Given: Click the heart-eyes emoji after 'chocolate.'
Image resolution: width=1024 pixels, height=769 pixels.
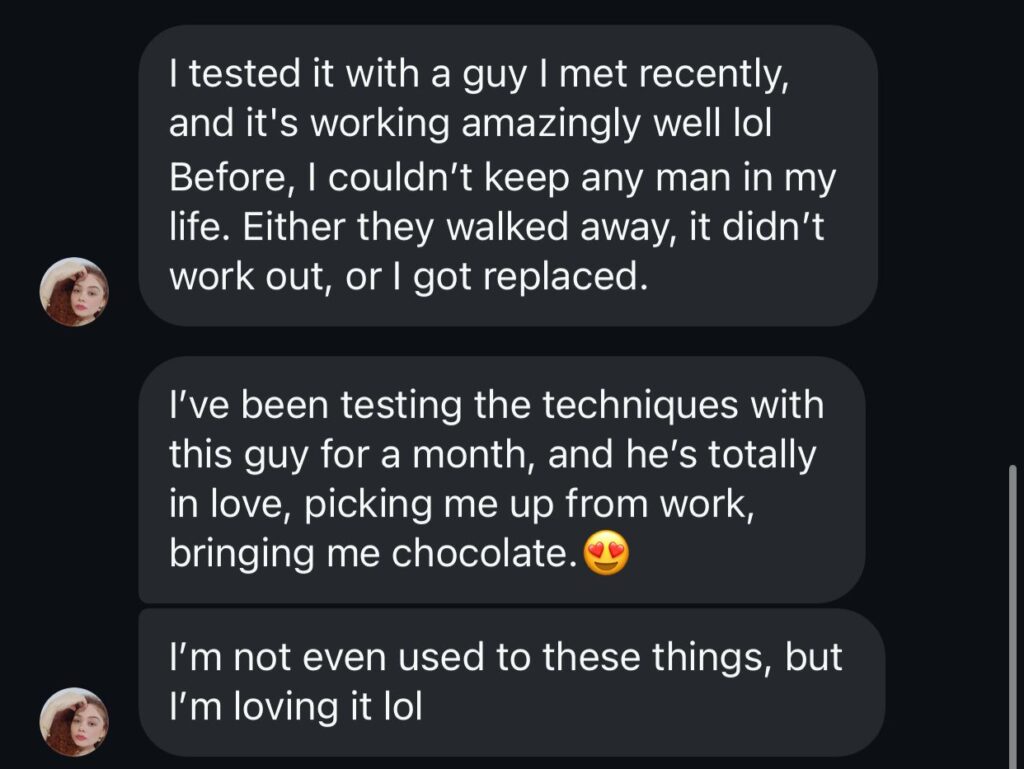Looking at the screenshot, I should pyautogui.click(x=606, y=554).
